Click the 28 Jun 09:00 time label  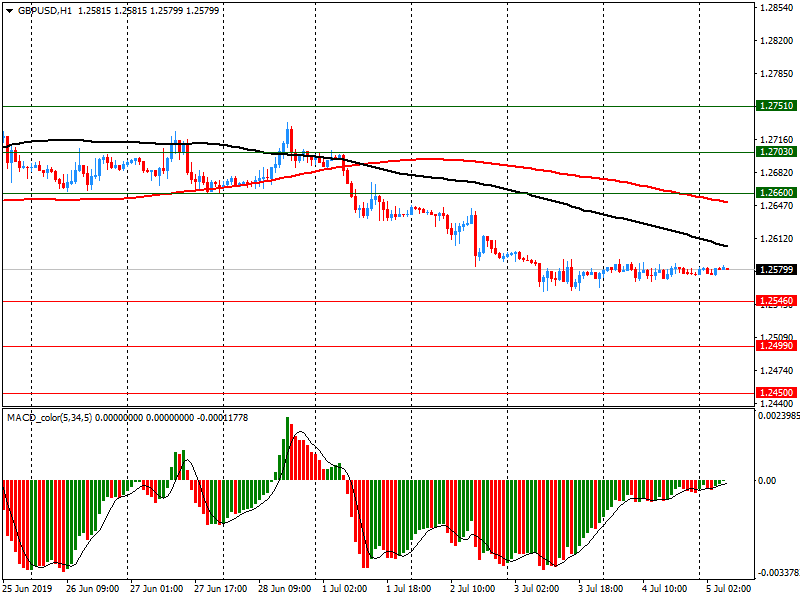284,588
